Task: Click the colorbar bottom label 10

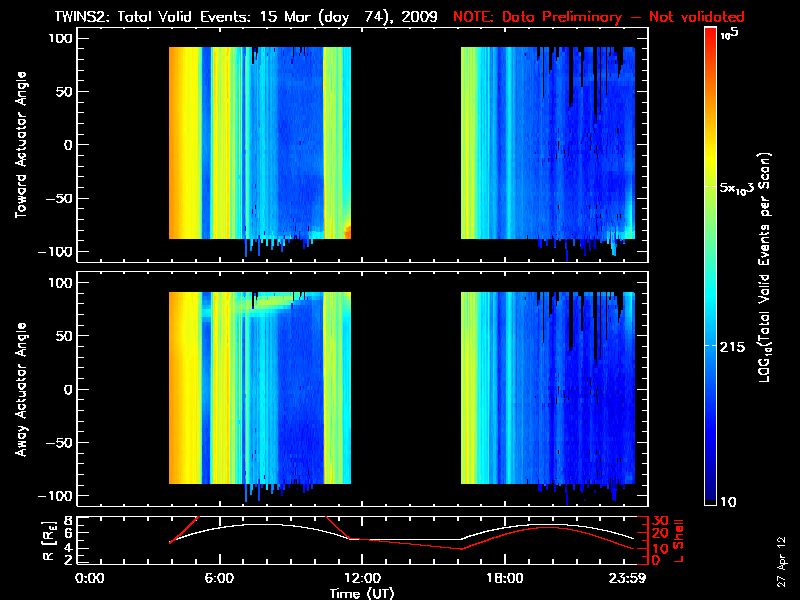Action: [729, 501]
